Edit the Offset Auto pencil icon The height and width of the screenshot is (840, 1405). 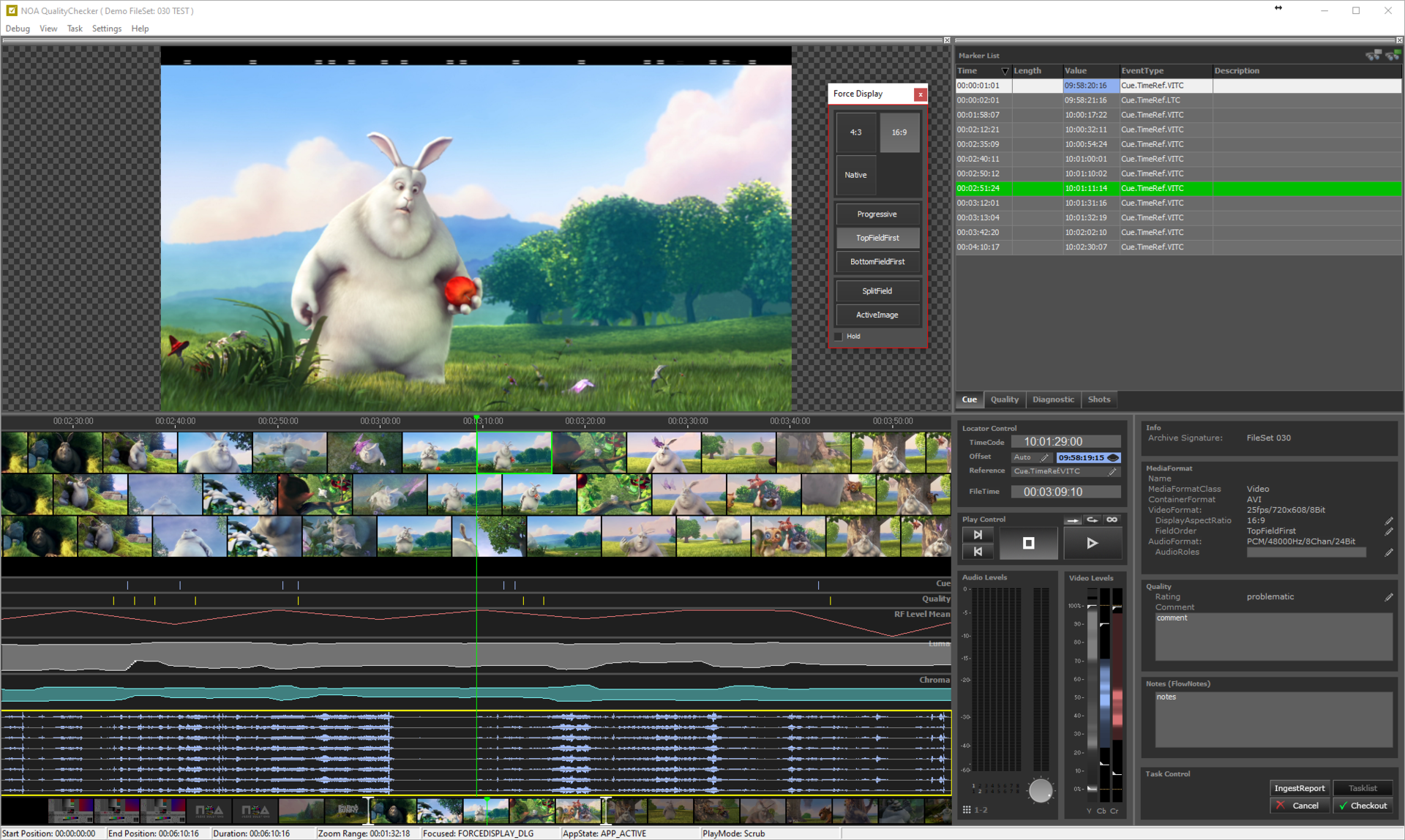(1045, 458)
